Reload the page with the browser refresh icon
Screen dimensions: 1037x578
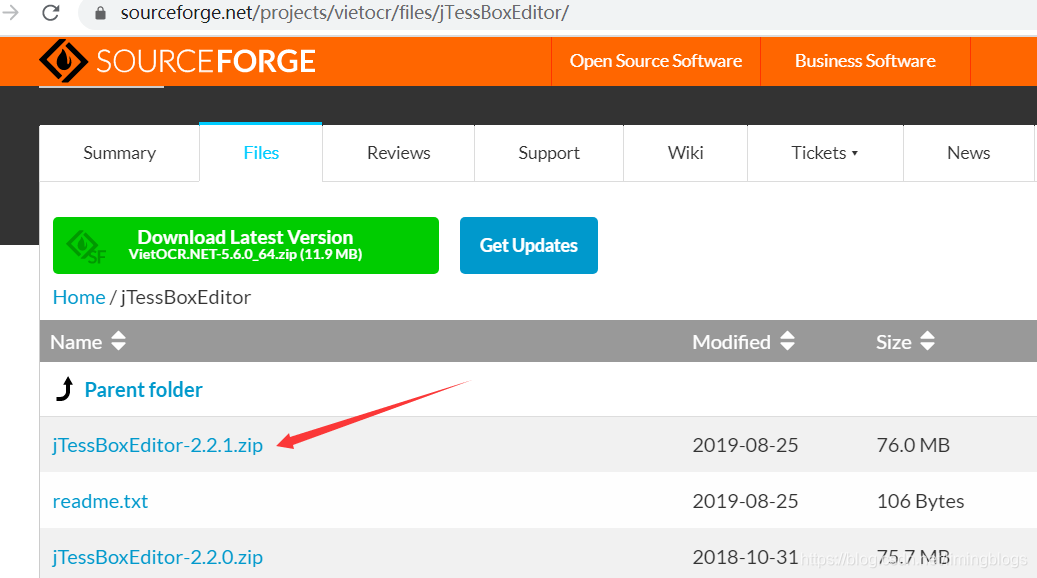coord(51,13)
